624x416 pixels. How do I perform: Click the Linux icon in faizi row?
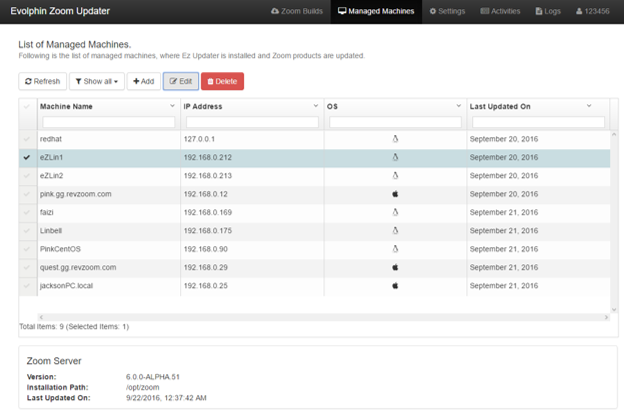click(x=395, y=212)
